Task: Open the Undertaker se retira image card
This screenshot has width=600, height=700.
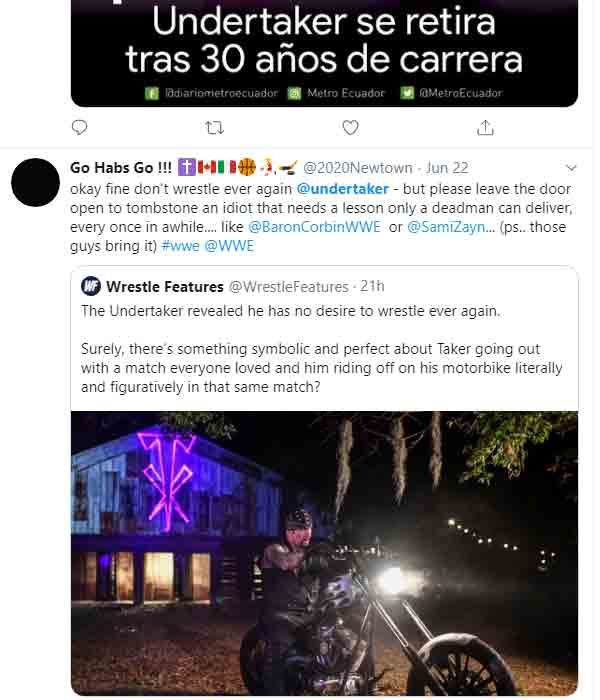Action: 325,53
